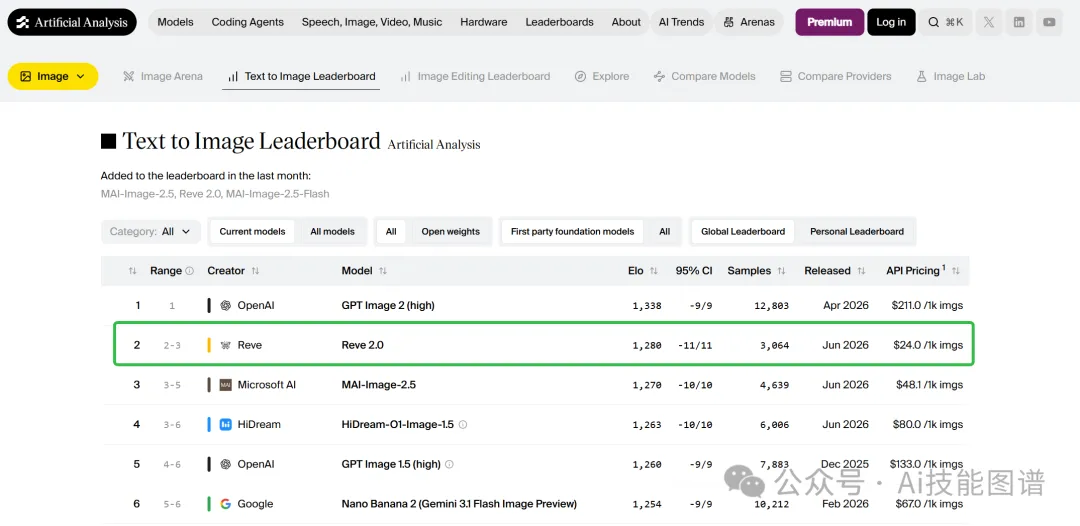Sort by Samples column arrows
The width and height of the screenshot is (1080, 526).
[x=781, y=271]
